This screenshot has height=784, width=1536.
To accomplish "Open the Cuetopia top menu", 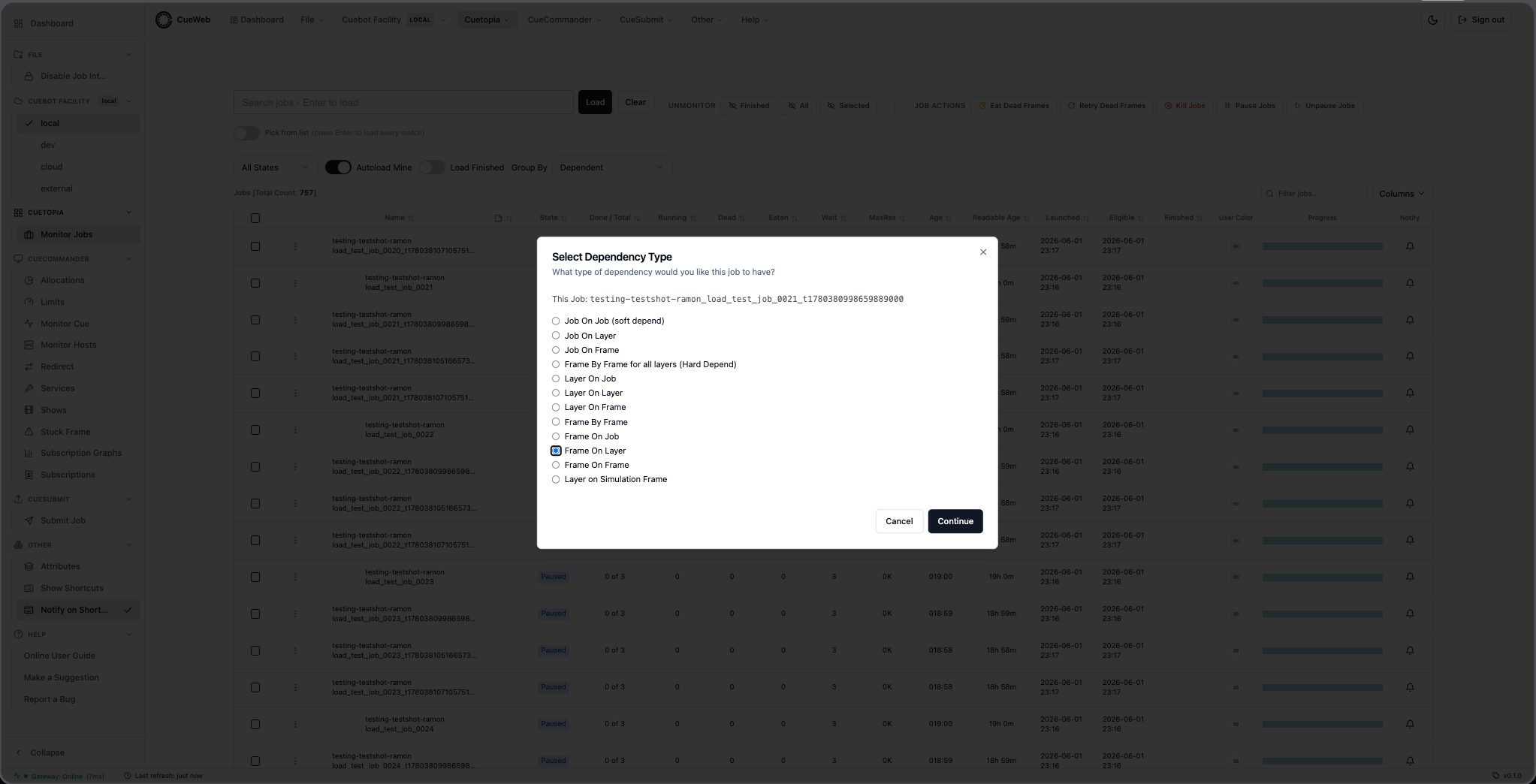I will point(487,20).
